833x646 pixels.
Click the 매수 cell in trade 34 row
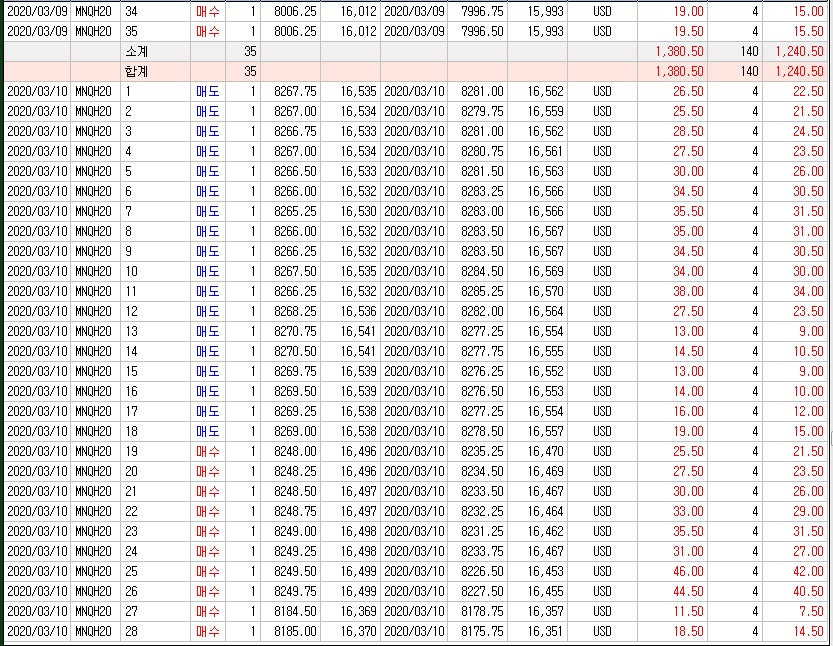pos(208,11)
